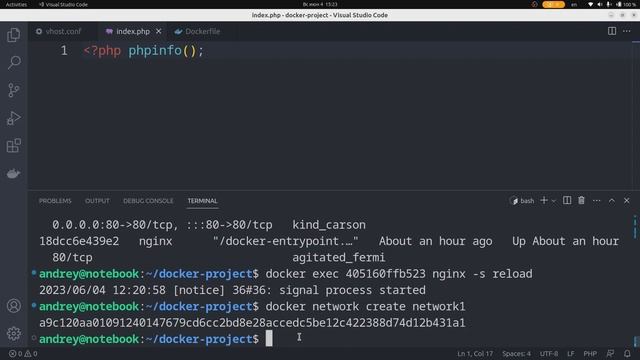Open the clock and calendar in top bar
Image resolution: width=640 pixels, height=360 pixels.
pyautogui.click(x=320, y=4)
